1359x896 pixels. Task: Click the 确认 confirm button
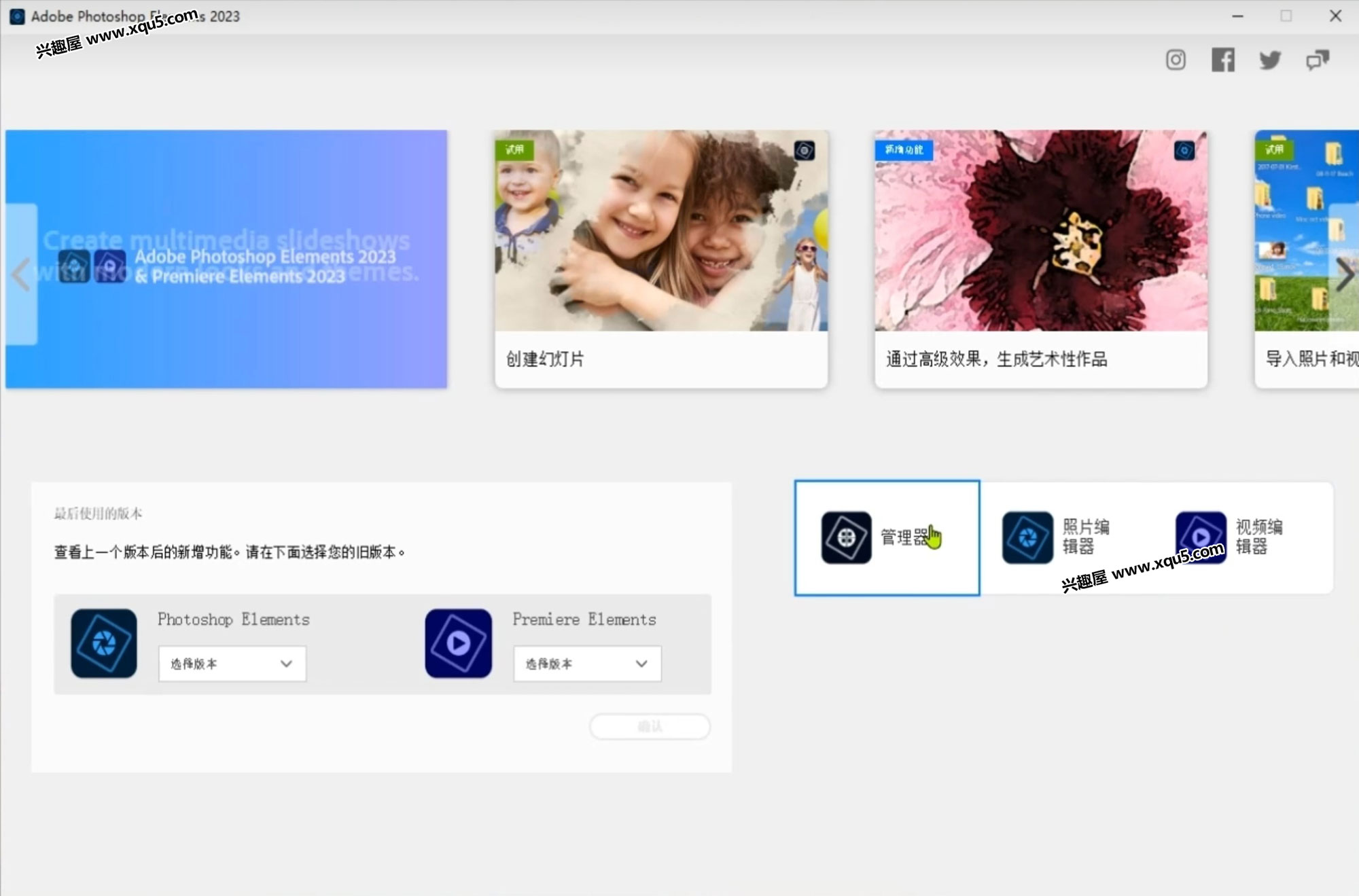coord(650,726)
